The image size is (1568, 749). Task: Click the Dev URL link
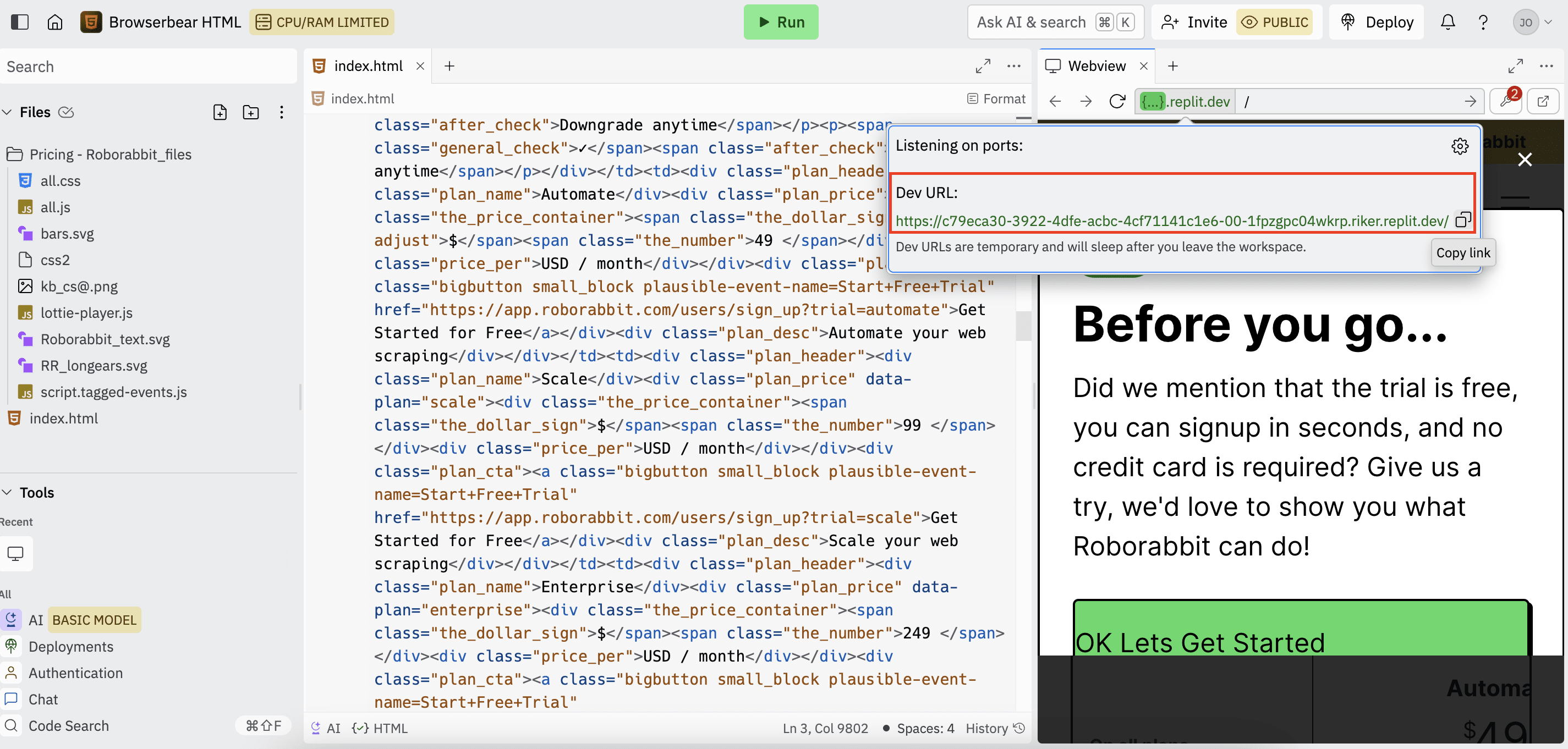coord(1172,221)
